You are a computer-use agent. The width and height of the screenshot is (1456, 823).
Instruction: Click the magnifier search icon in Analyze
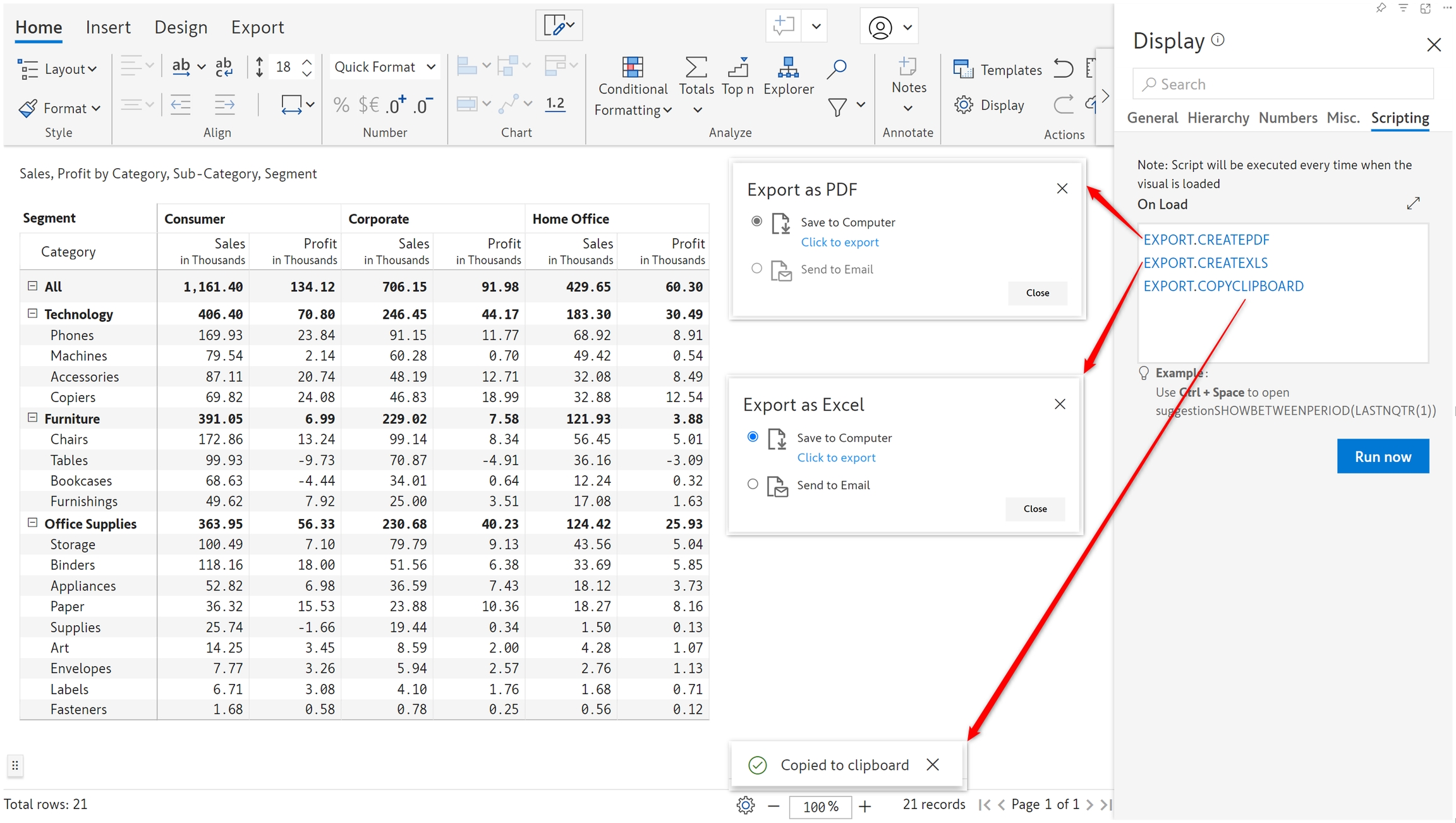(837, 68)
